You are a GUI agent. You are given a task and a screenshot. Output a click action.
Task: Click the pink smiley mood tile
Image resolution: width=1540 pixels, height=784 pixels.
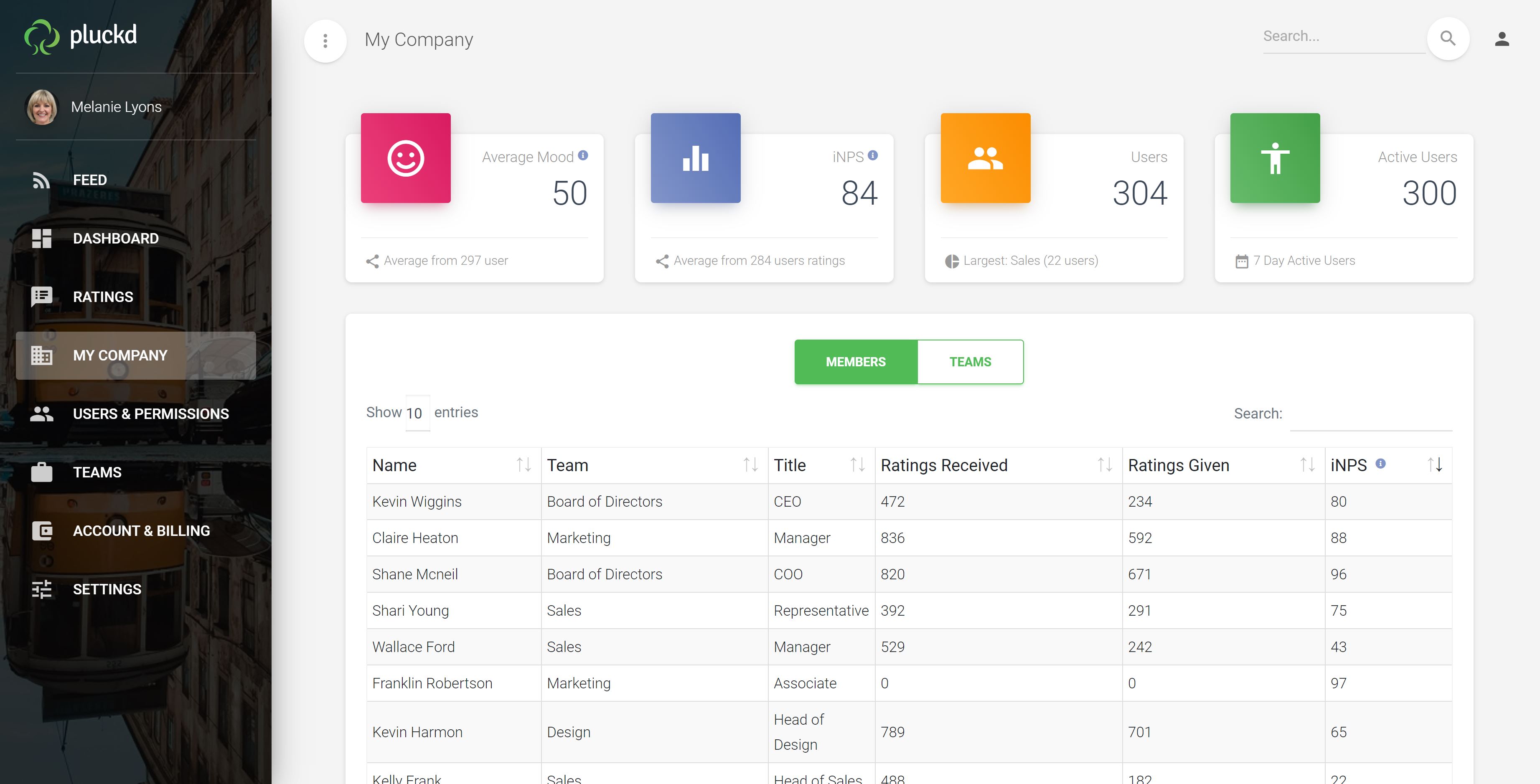[406, 158]
